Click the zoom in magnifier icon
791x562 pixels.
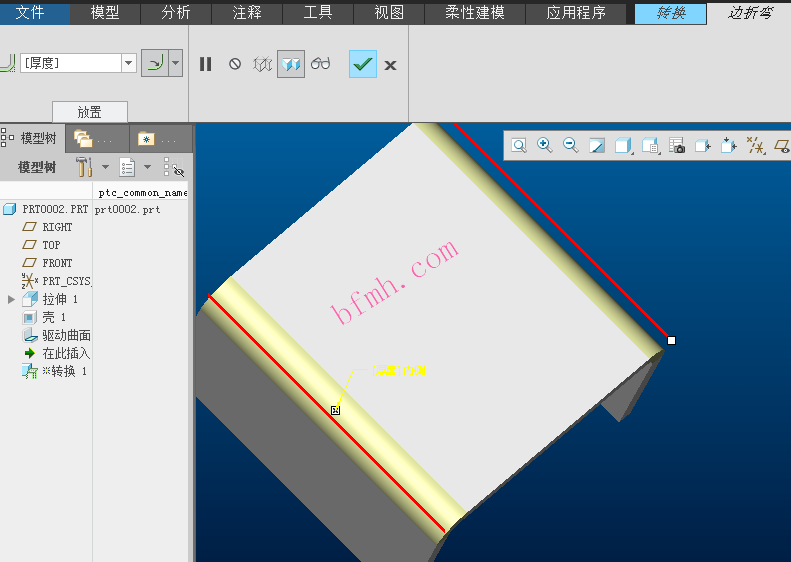[x=545, y=146]
